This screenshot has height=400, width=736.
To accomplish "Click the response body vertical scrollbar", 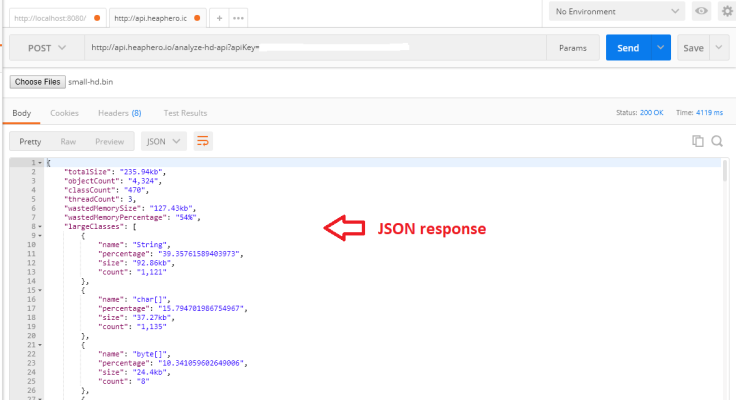I will (725, 171).
